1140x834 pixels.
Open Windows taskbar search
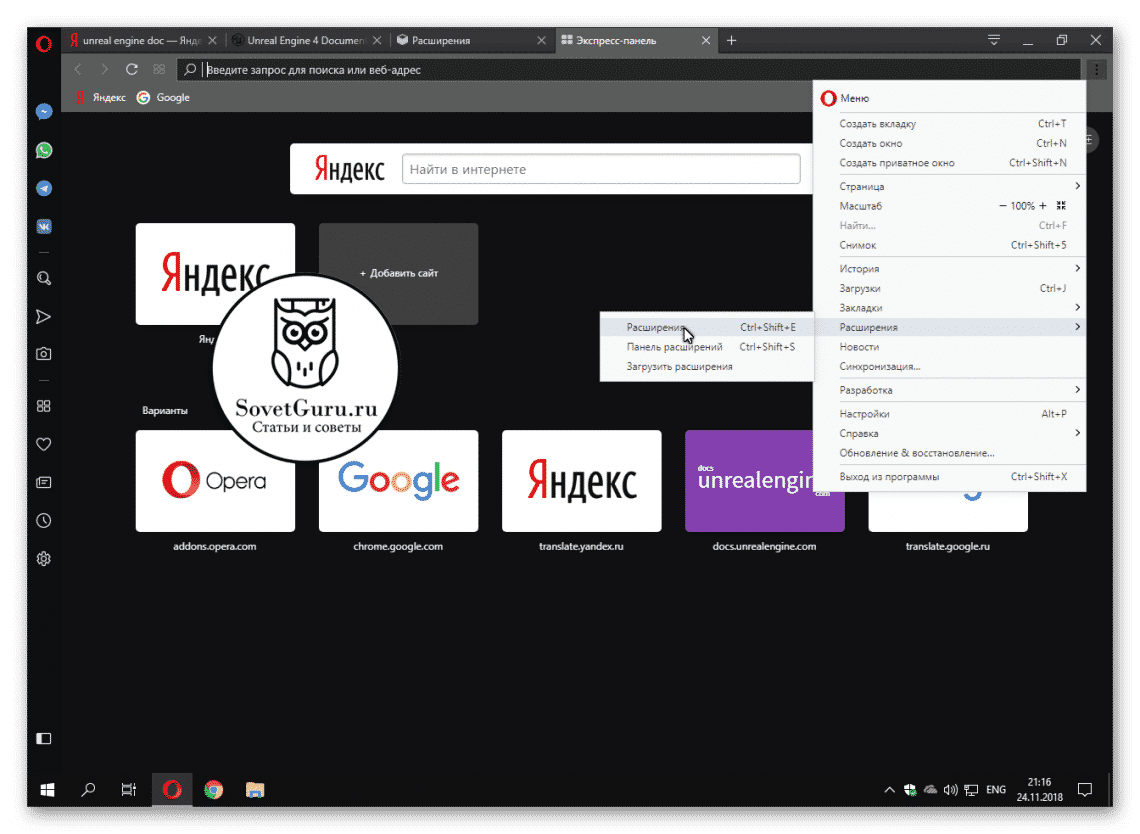89,790
